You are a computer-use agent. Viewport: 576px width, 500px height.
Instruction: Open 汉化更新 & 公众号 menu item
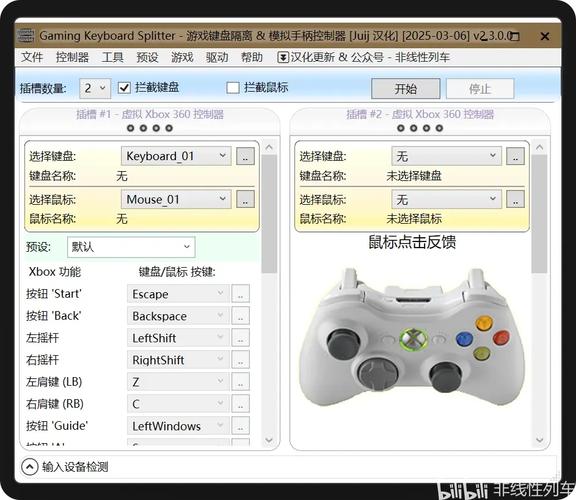pos(363,57)
